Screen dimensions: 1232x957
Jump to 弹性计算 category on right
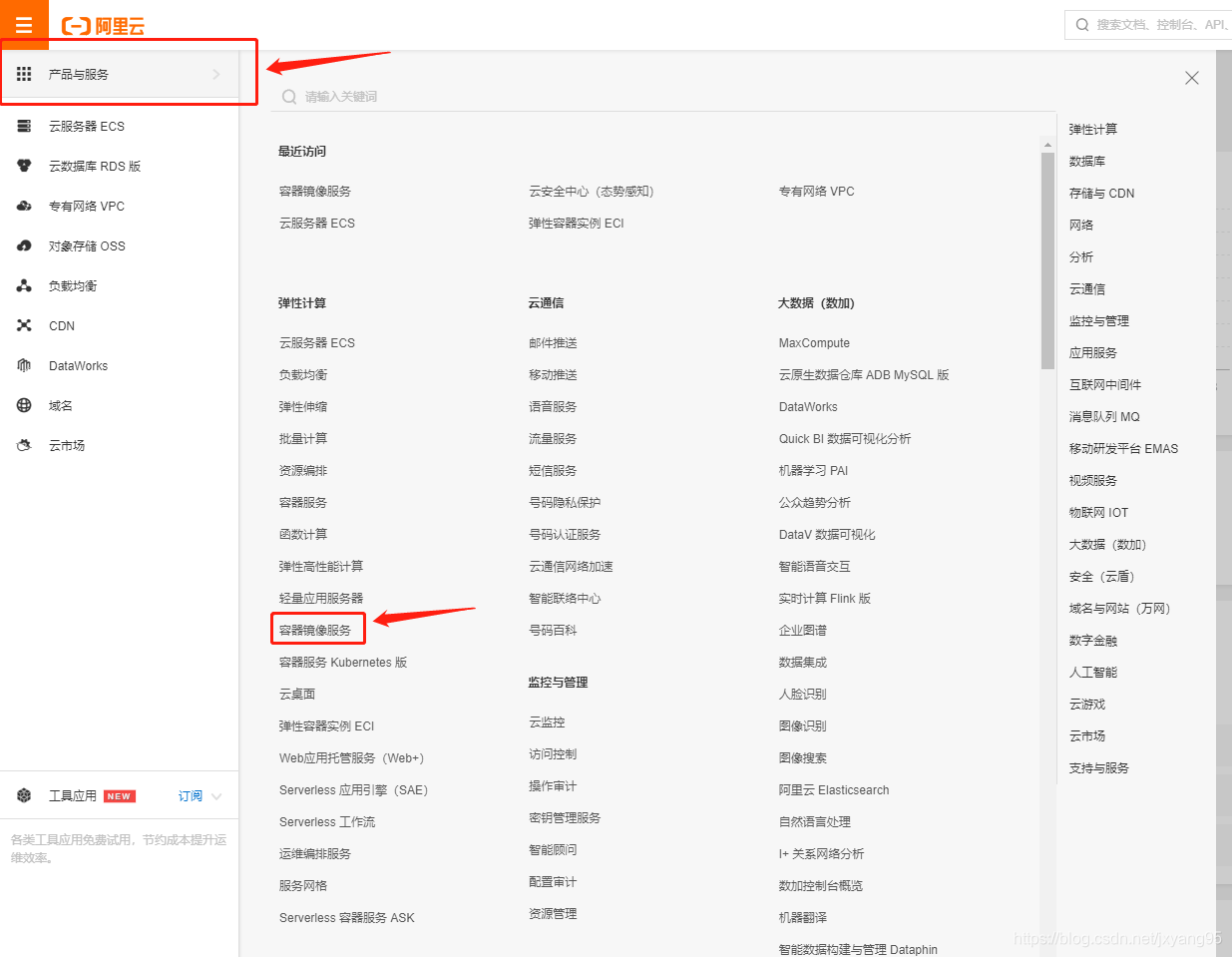1093,130
